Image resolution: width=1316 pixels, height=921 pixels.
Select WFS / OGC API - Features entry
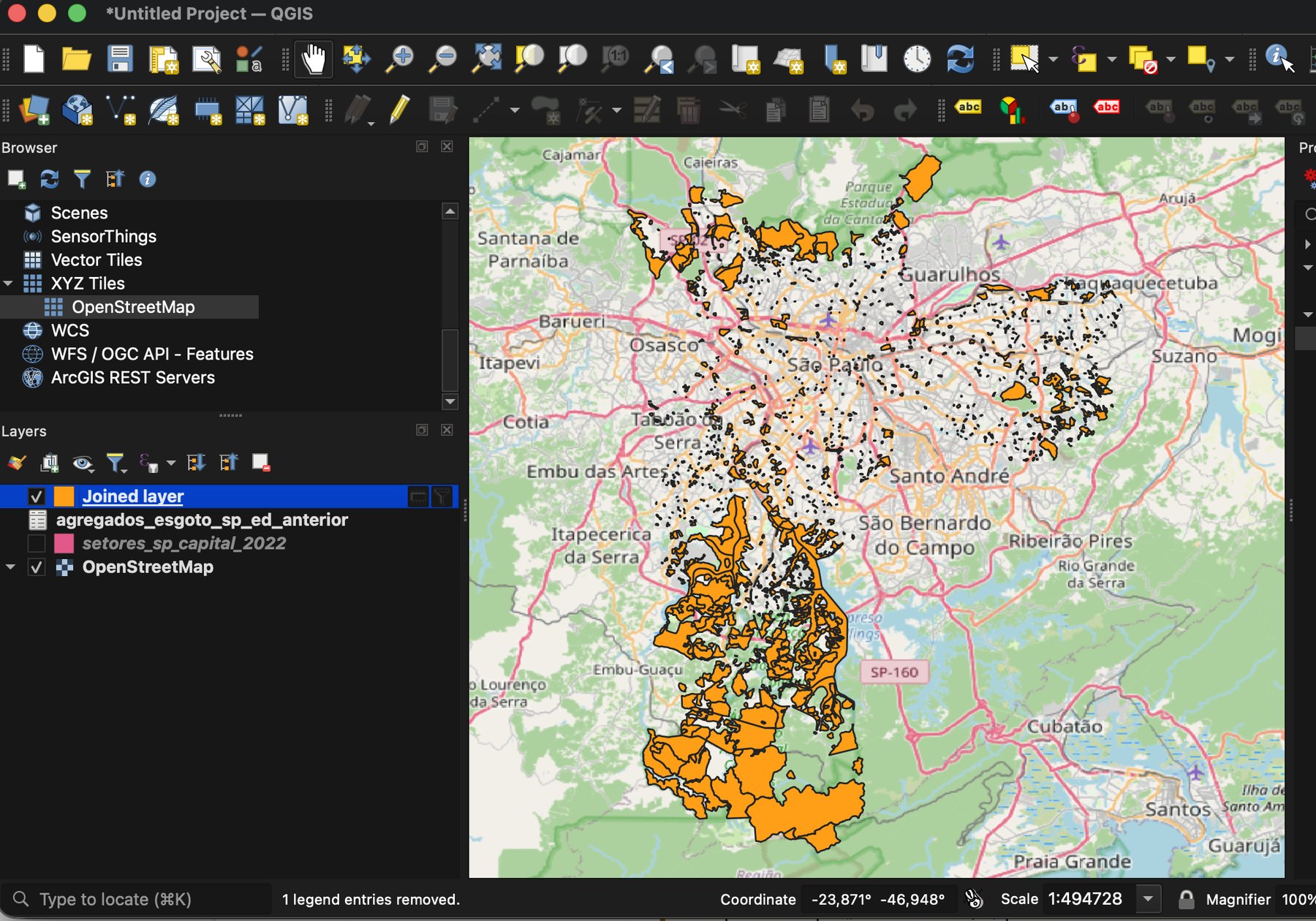(x=152, y=354)
